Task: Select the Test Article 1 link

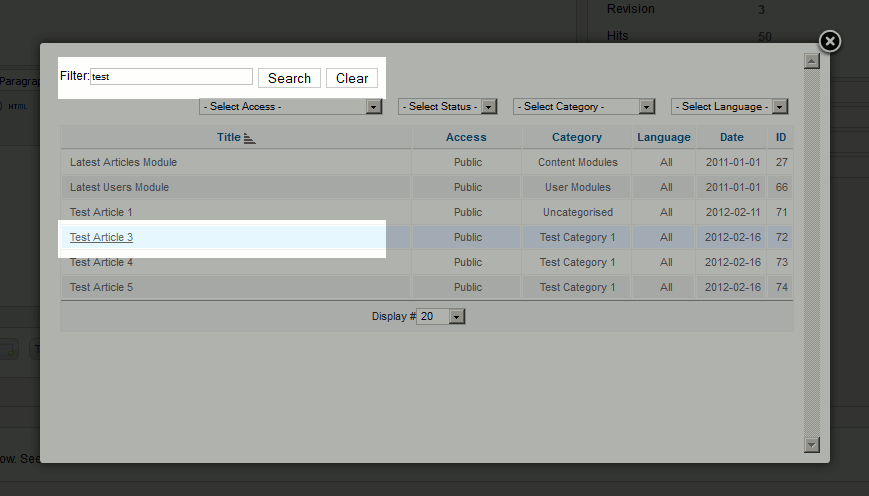Action: (101, 212)
